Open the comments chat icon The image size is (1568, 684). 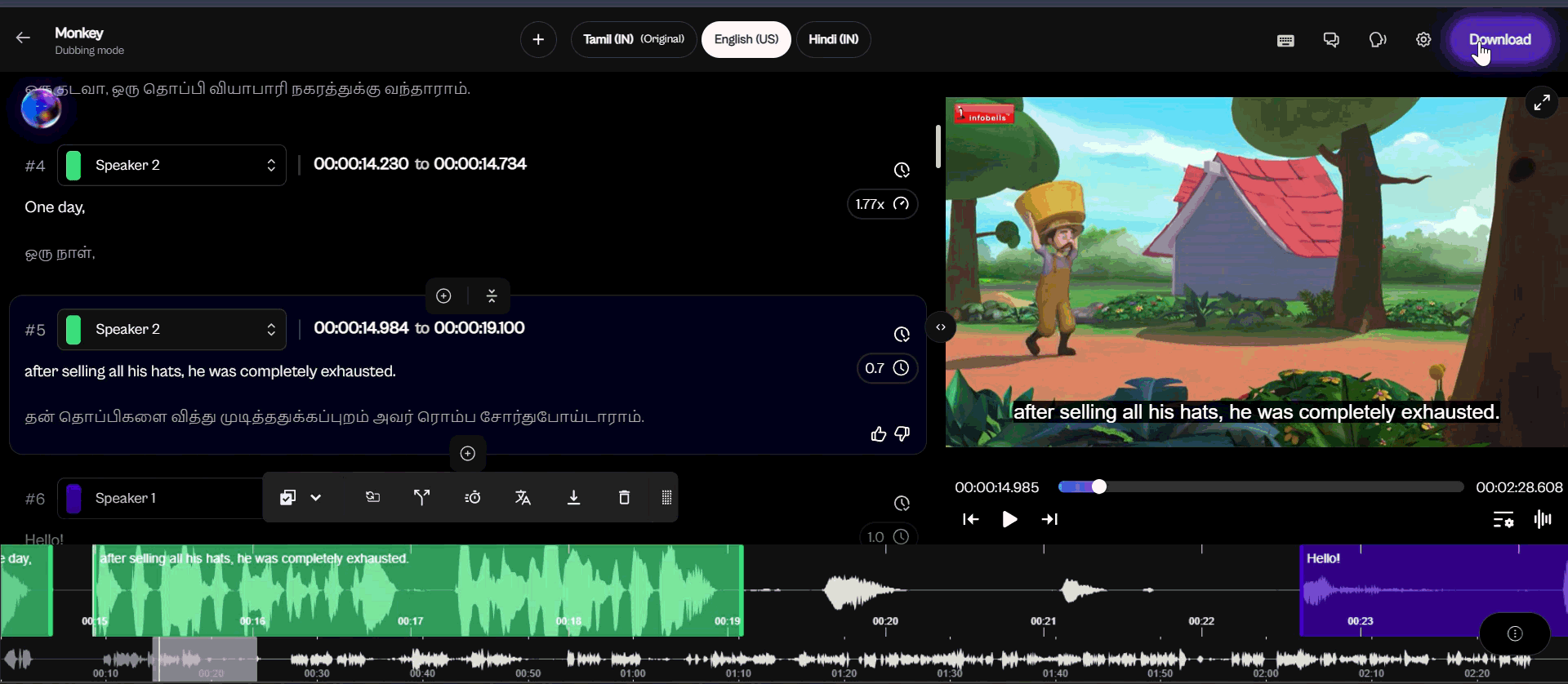[1331, 40]
